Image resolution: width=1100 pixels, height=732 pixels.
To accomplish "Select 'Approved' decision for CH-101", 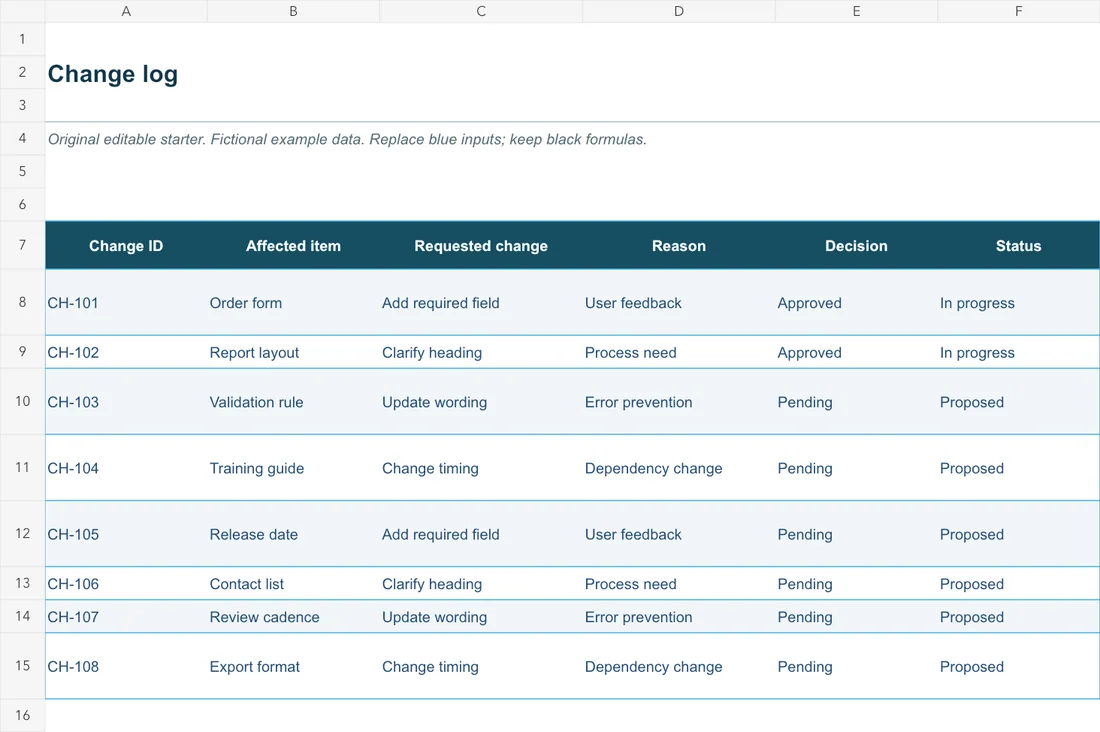I will point(856,302).
